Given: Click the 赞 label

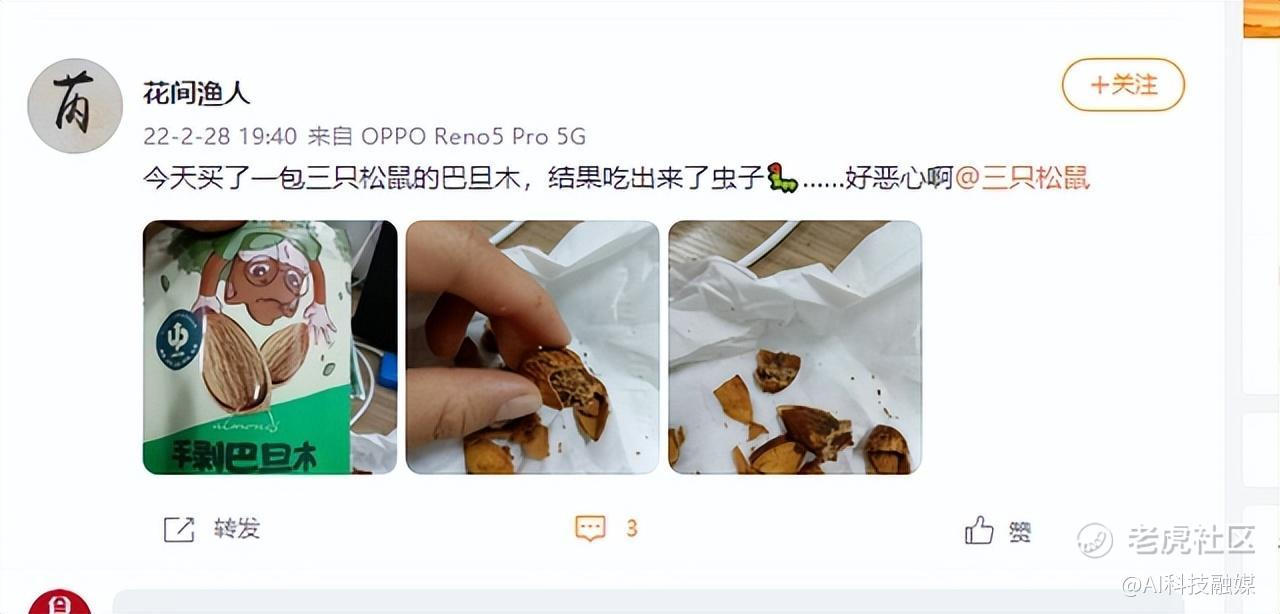Looking at the screenshot, I should pos(1020,531).
